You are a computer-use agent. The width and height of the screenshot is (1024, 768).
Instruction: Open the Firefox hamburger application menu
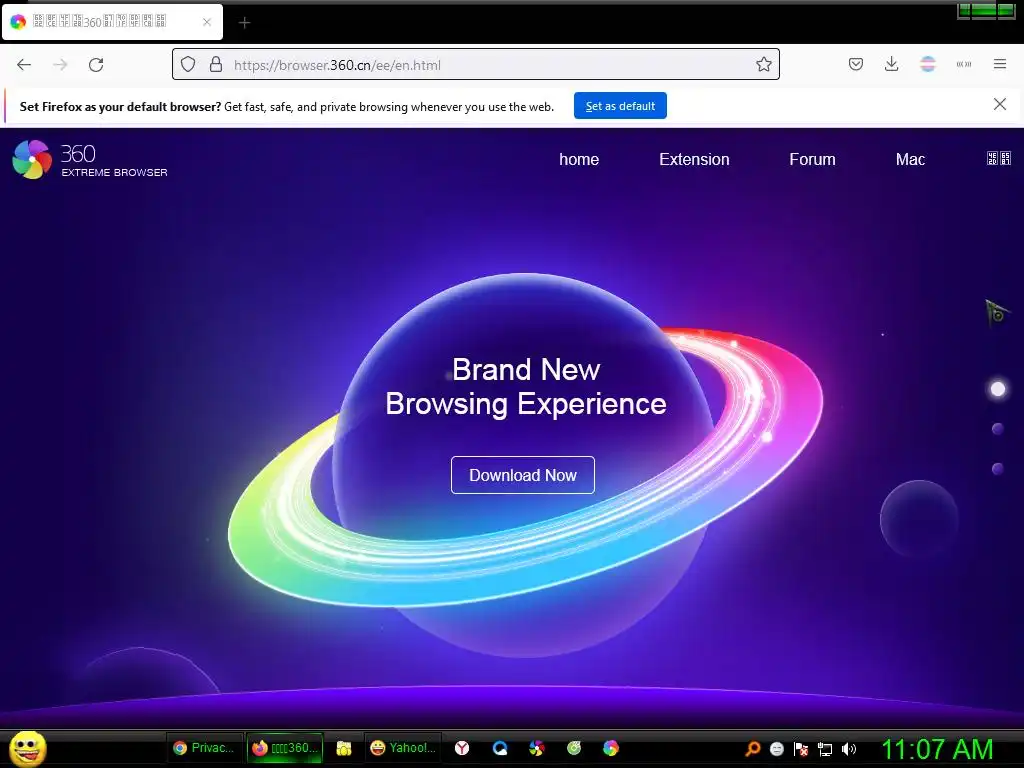[1000, 64]
